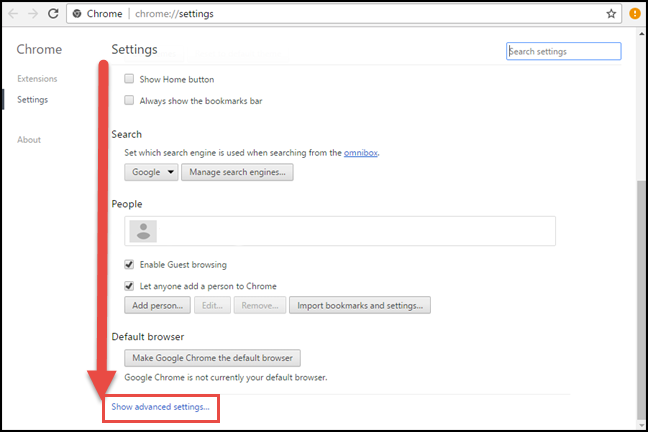Click Import bookmarks and settings button

[x=360, y=305]
